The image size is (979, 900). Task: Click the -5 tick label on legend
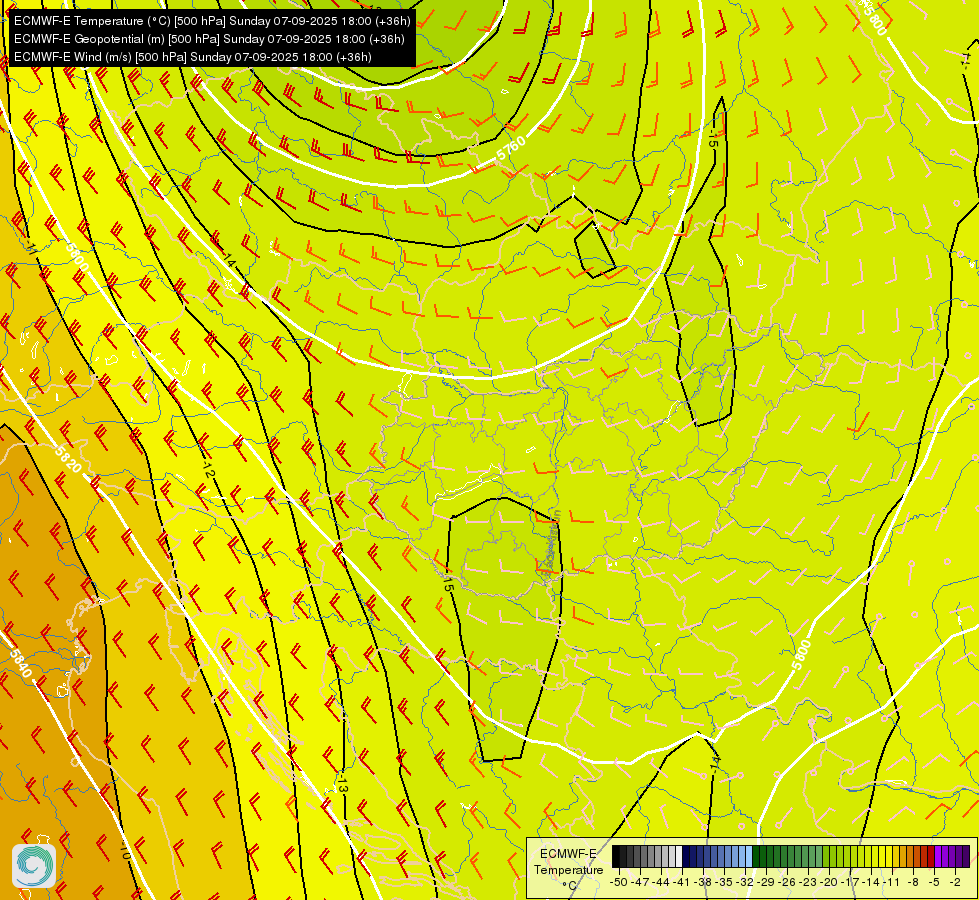(x=934, y=883)
